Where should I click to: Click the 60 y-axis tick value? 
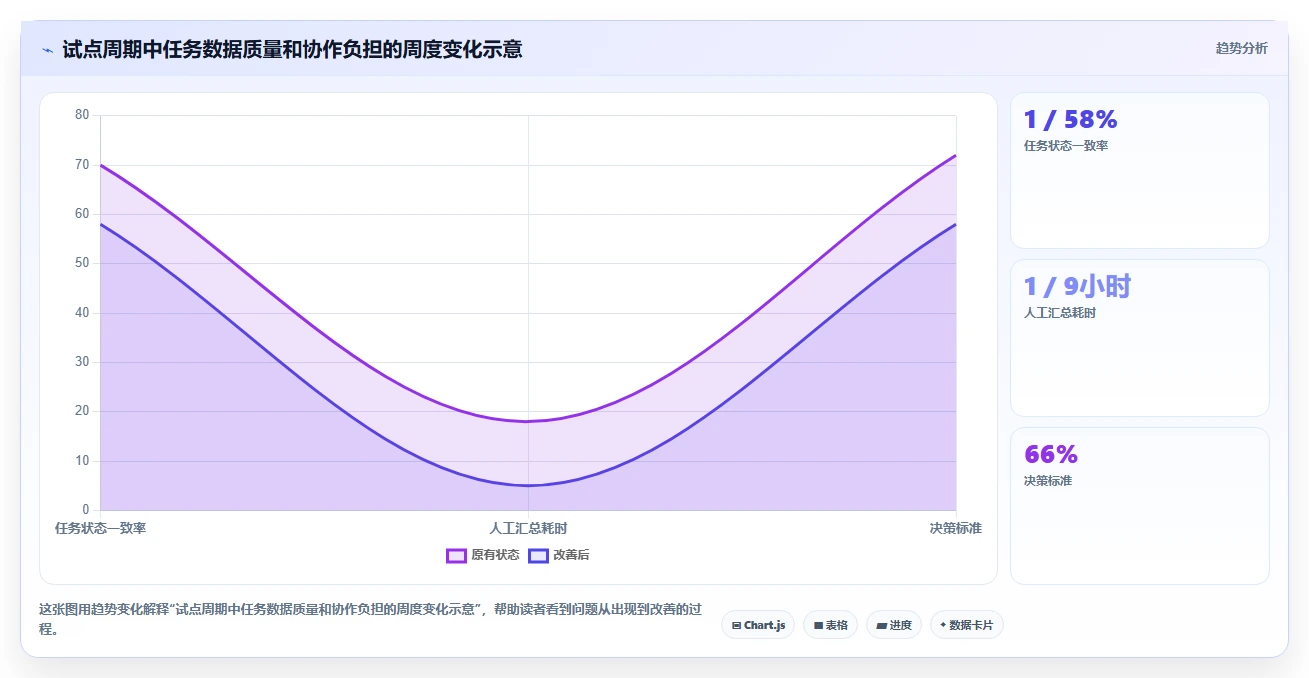[x=82, y=214]
